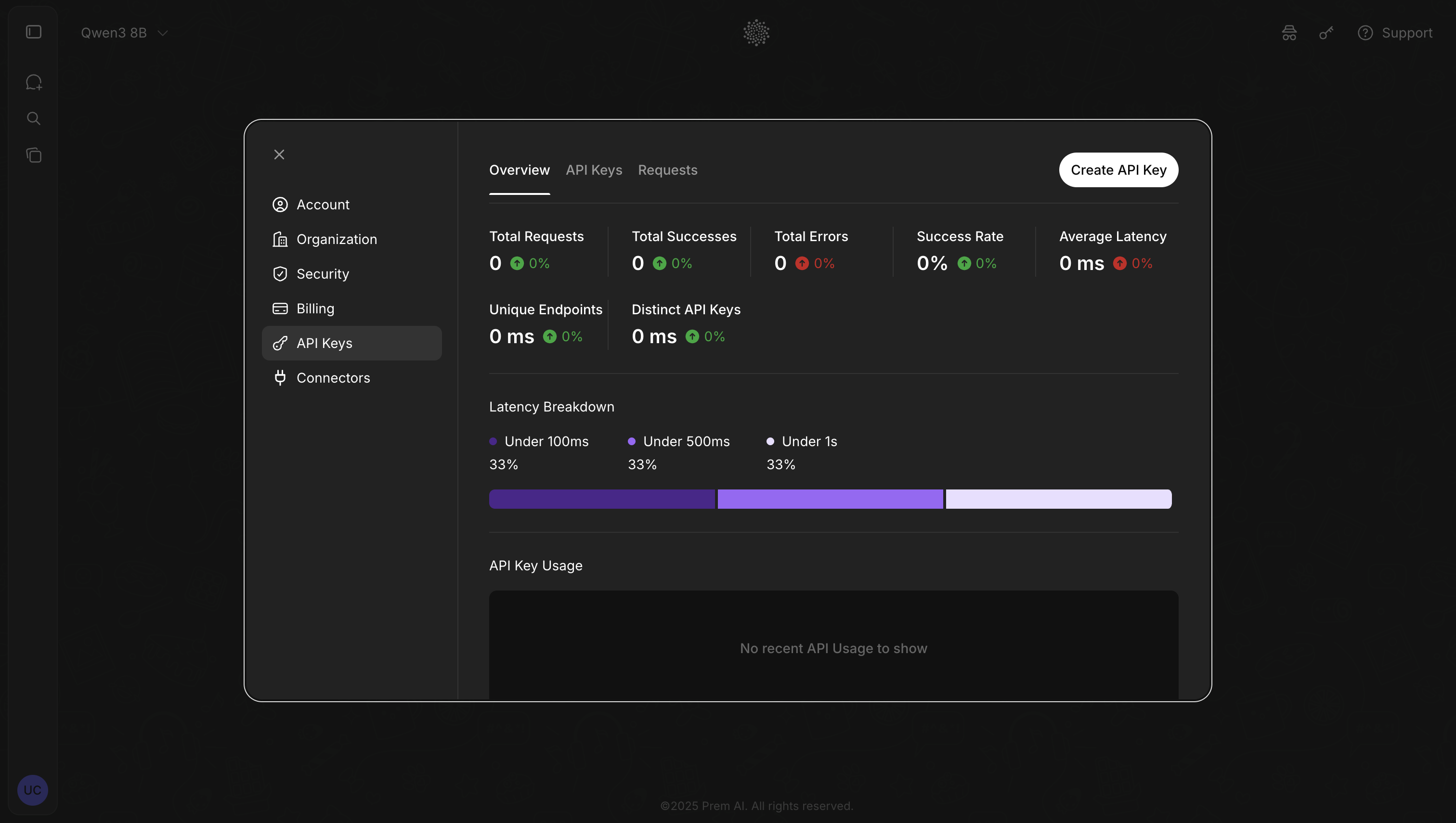Screen dimensions: 1456x823
Task: Open the Billing section
Action: (315, 309)
